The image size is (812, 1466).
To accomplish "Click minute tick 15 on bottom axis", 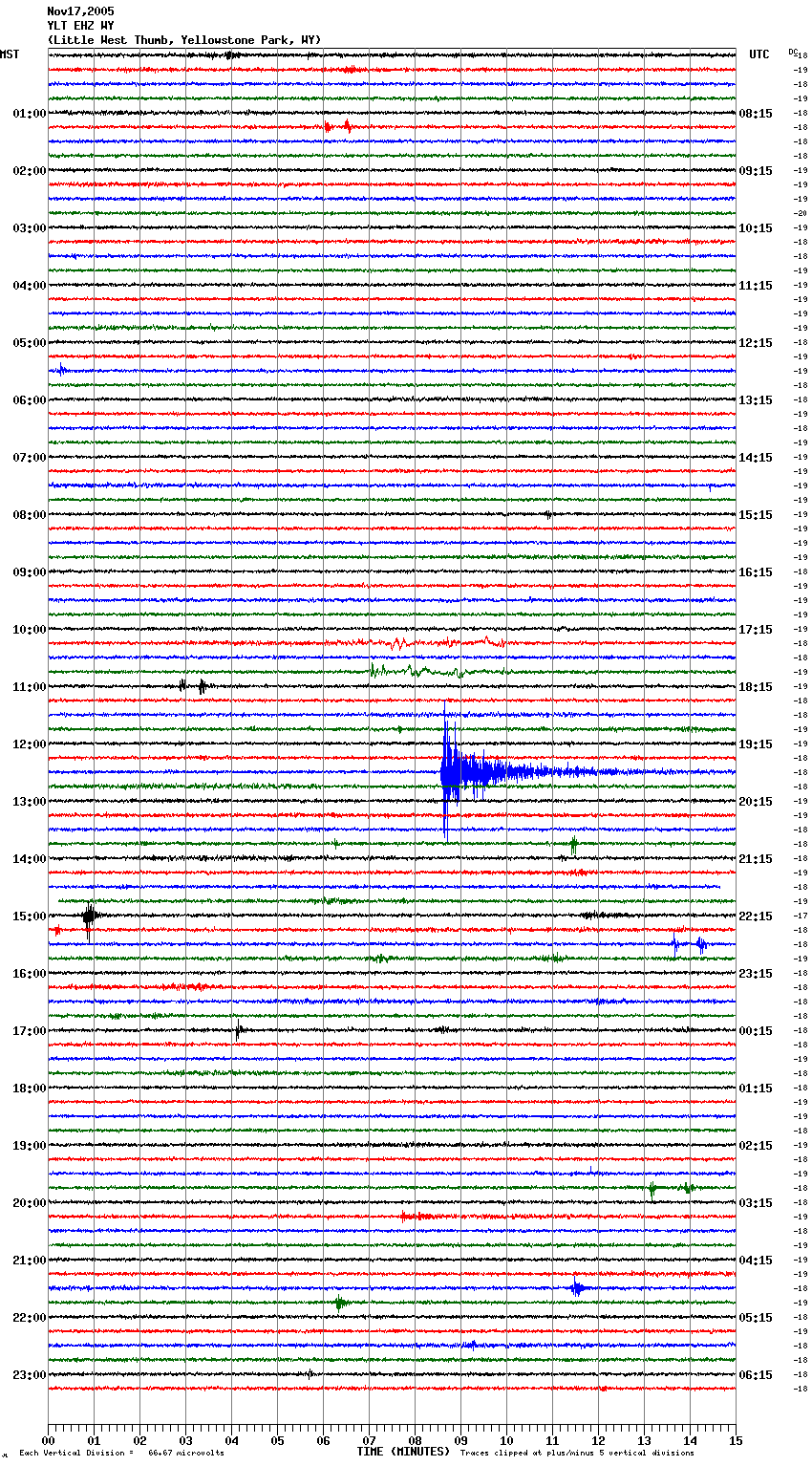I will pos(736,1440).
